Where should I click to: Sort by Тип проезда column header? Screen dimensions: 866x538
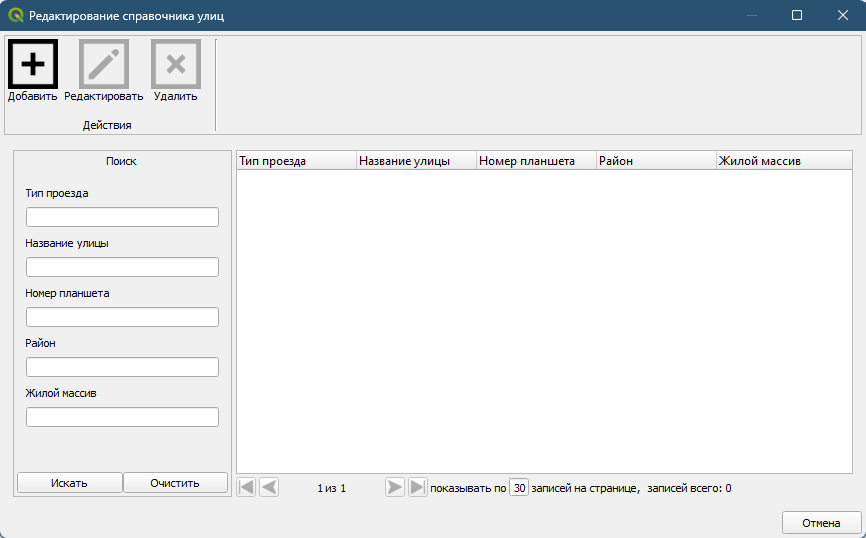click(296, 161)
